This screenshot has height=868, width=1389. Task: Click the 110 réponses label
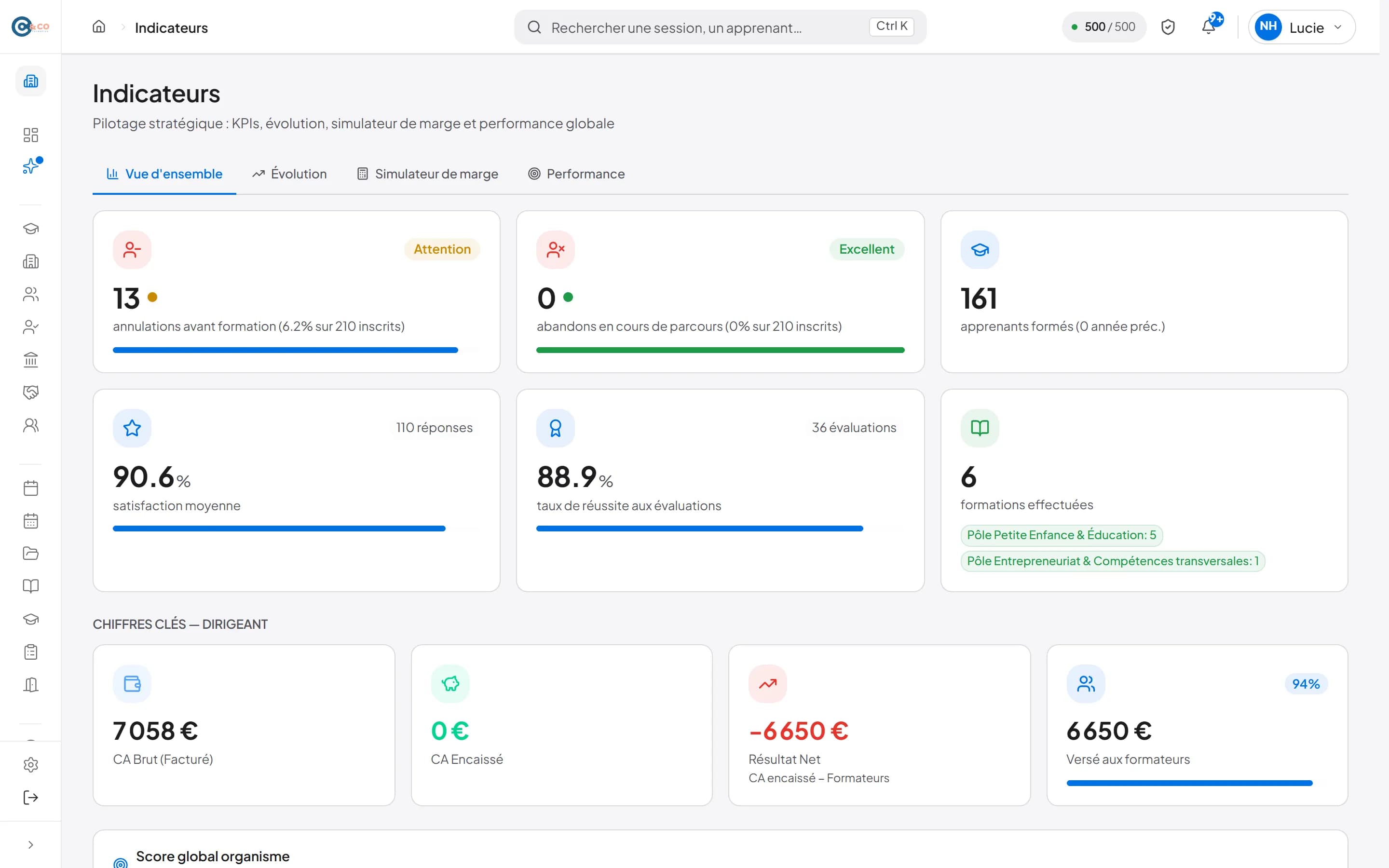[434, 428]
